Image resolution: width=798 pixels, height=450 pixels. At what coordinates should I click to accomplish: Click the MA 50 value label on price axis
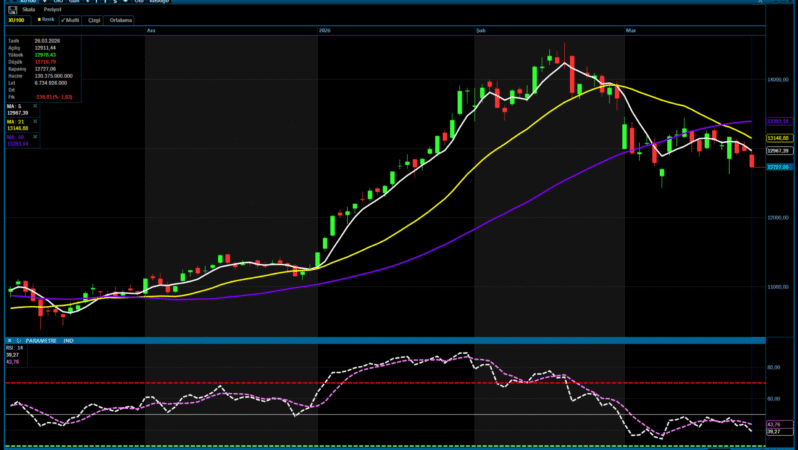point(778,121)
